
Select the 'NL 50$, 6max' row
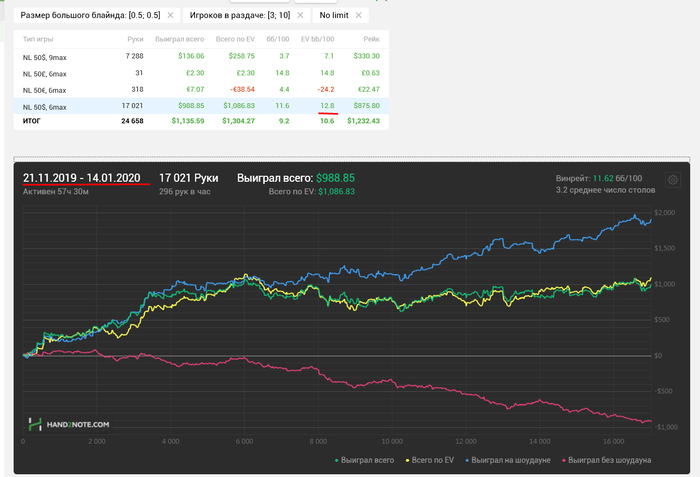pyautogui.click(x=201, y=106)
